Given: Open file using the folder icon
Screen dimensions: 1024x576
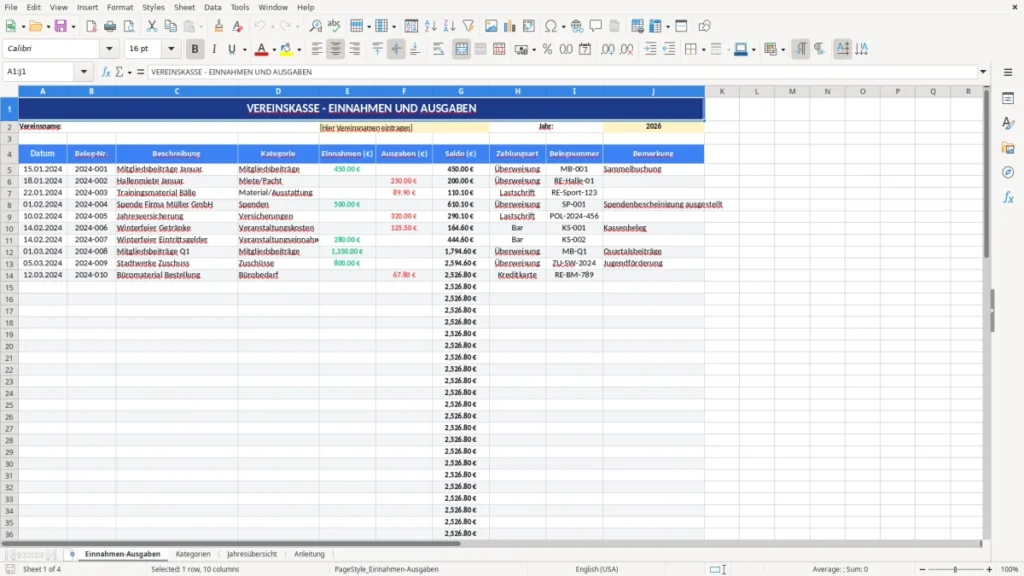Looking at the screenshot, I should coord(35,26).
